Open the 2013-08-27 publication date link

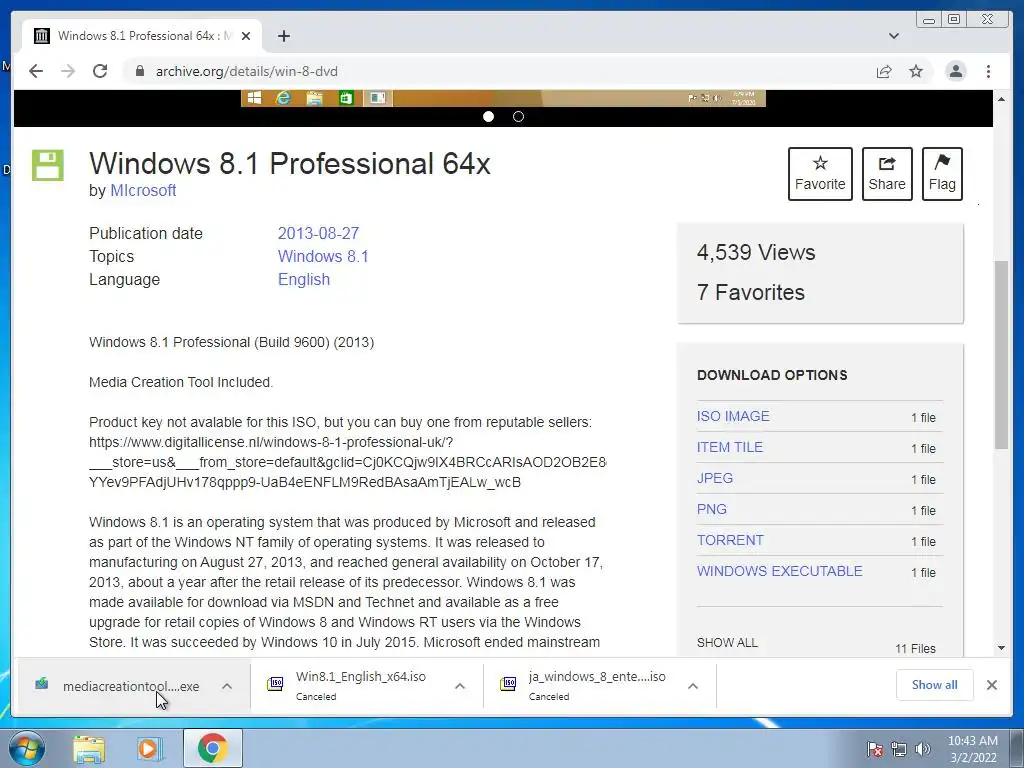click(x=318, y=233)
